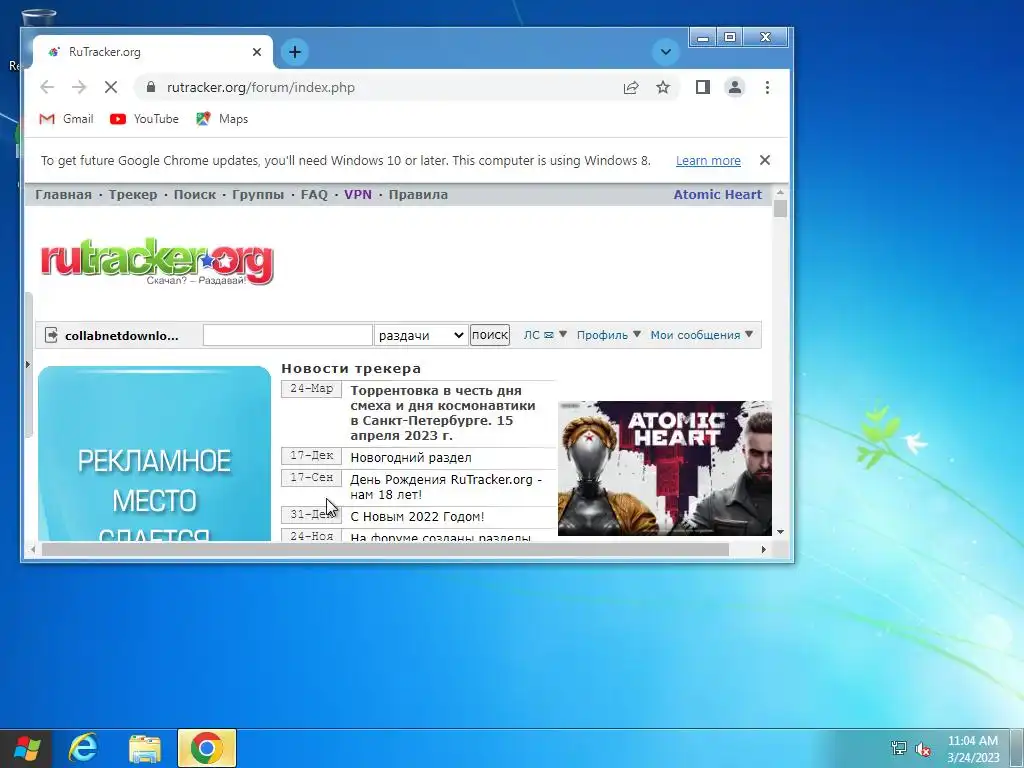Screen dimensions: 1024x768
Task: Open muted volume tray icon
Action: [922, 749]
